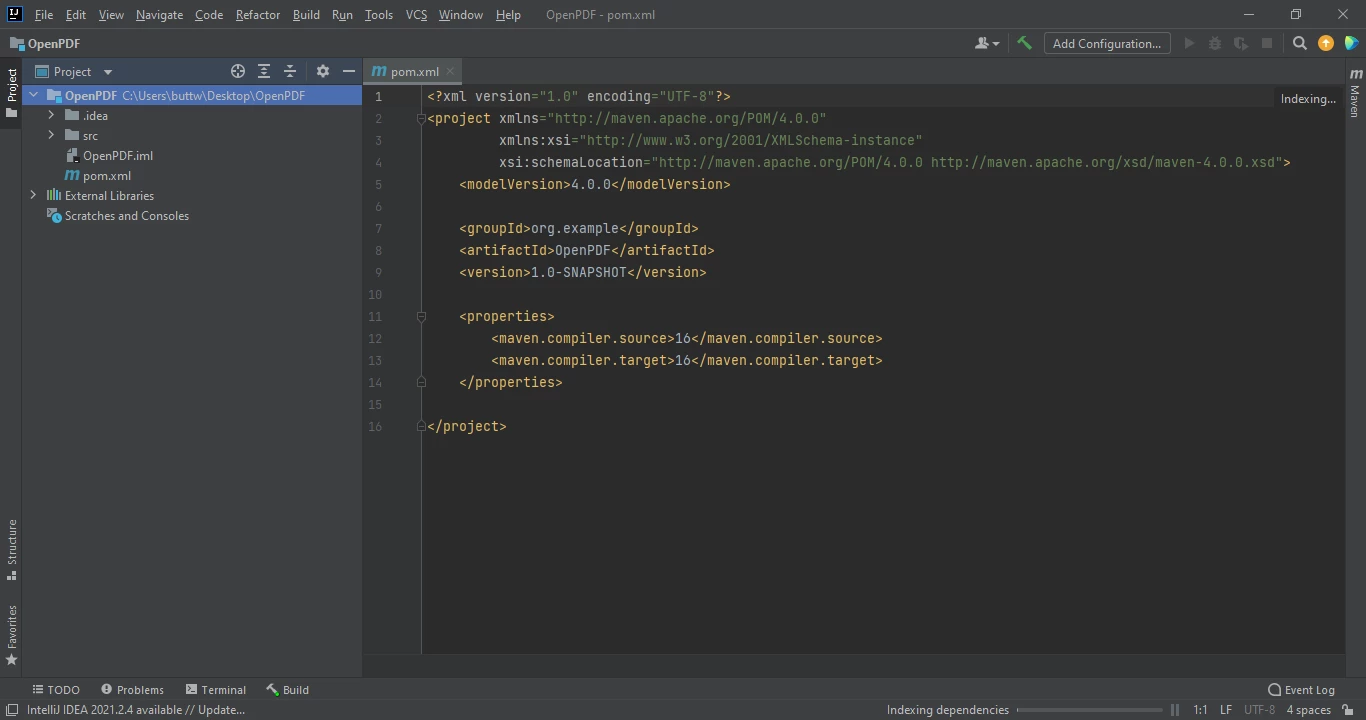Click the Debug bug icon
The height and width of the screenshot is (720, 1366).
1215,43
